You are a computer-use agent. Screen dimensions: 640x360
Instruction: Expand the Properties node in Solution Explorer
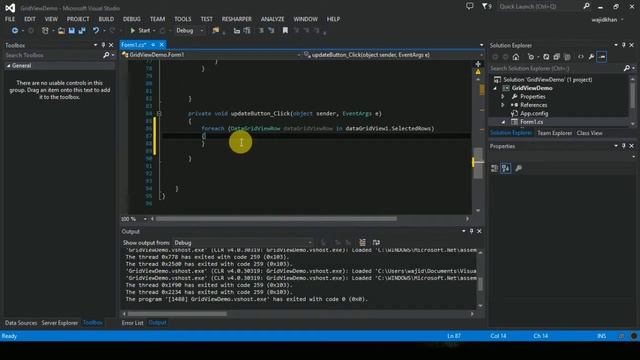(503, 97)
